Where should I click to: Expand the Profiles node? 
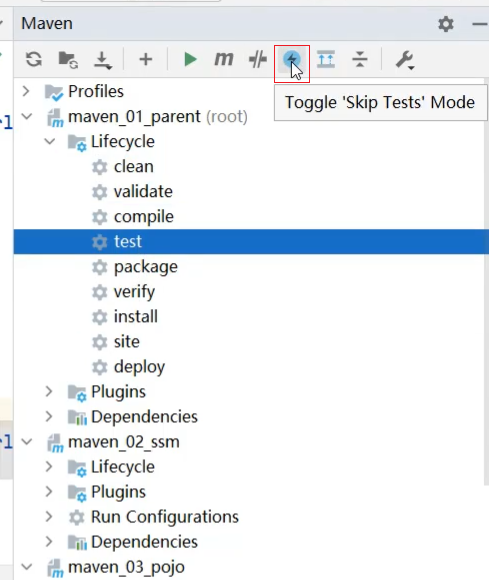coord(26,91)
